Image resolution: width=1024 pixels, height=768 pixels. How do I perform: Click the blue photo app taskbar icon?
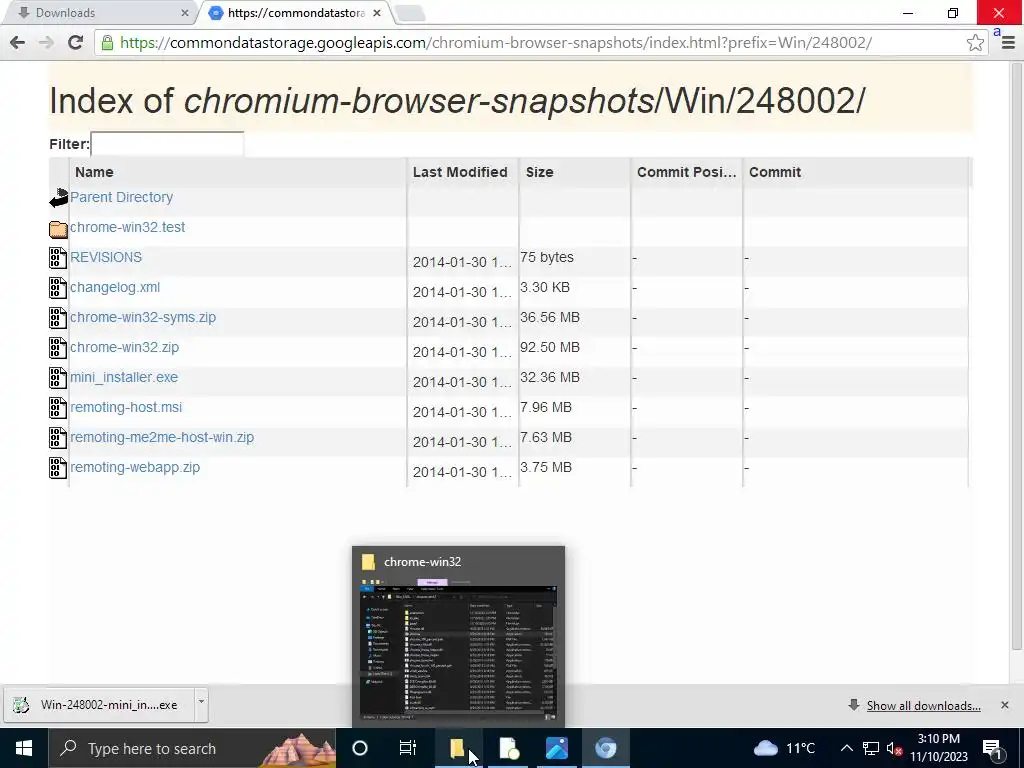tap(557, 748)
